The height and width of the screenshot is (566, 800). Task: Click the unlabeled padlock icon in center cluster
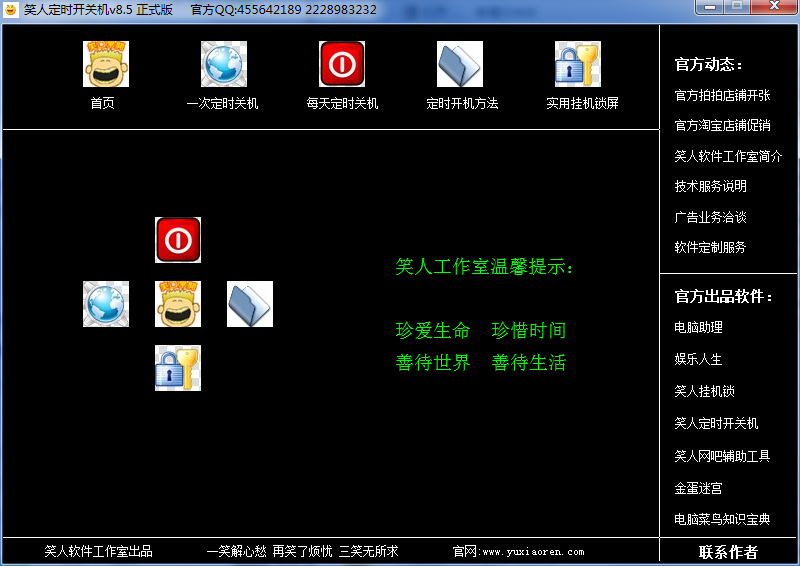(x=178, y=368)
